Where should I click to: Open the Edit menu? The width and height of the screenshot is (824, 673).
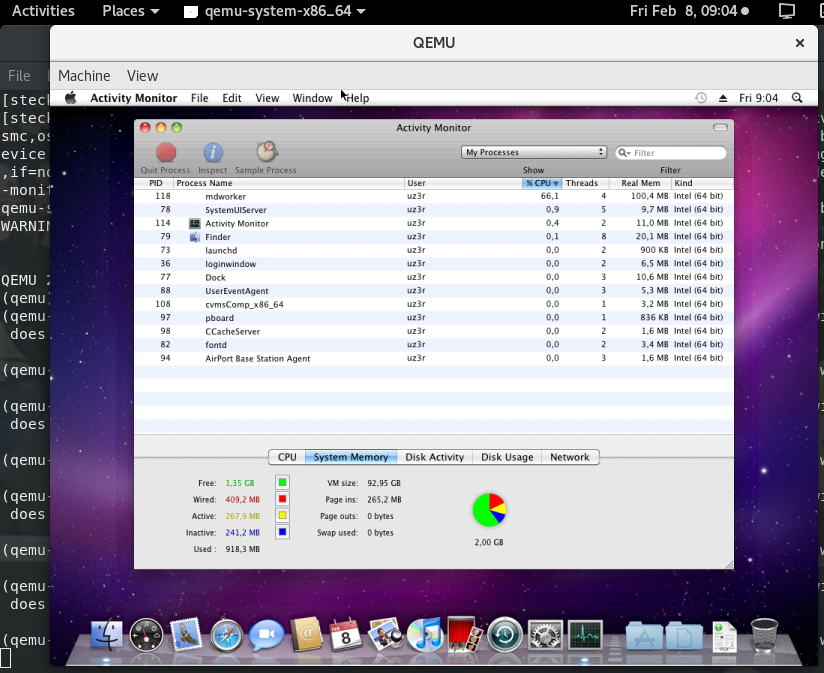(232, 98)
